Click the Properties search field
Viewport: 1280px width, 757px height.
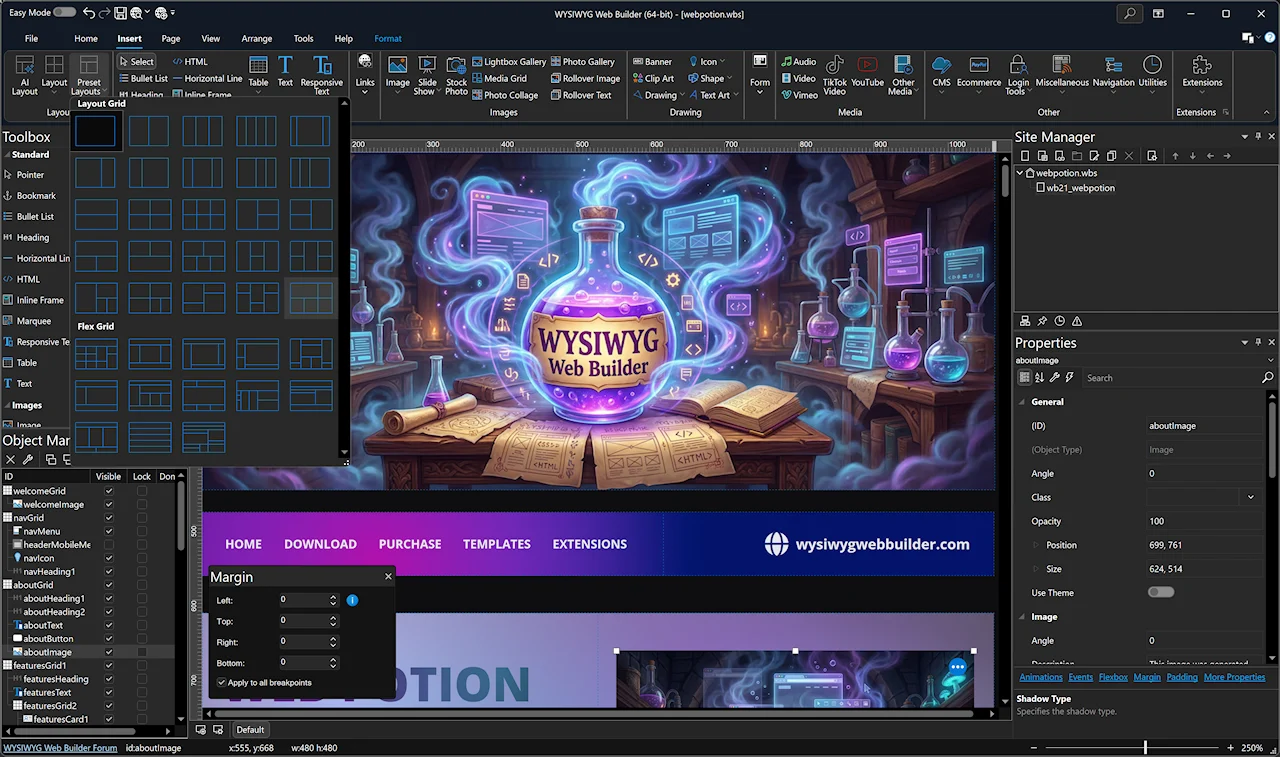[1171, 378]
